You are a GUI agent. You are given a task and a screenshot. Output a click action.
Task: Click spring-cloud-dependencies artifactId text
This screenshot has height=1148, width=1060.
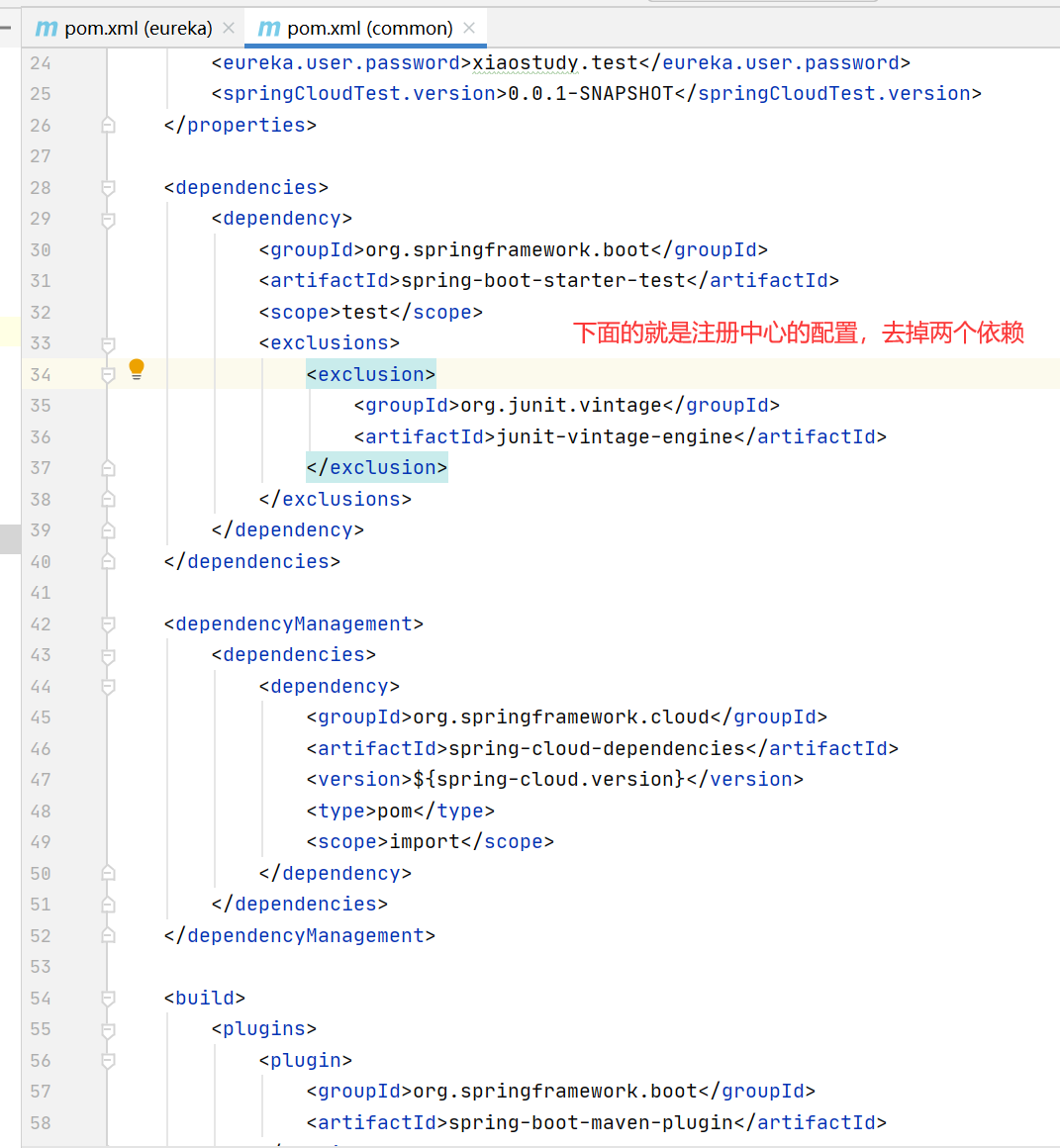[597, 749]
